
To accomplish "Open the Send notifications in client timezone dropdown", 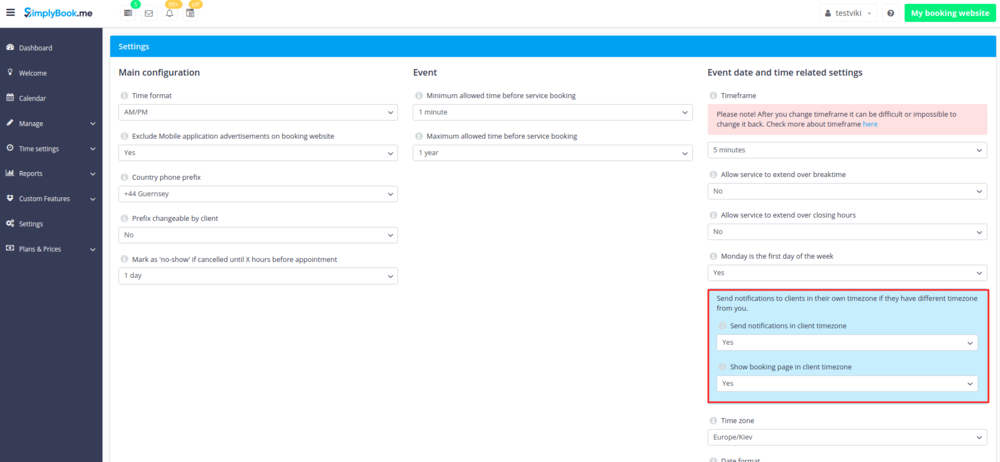I will (x=847, y=343).
